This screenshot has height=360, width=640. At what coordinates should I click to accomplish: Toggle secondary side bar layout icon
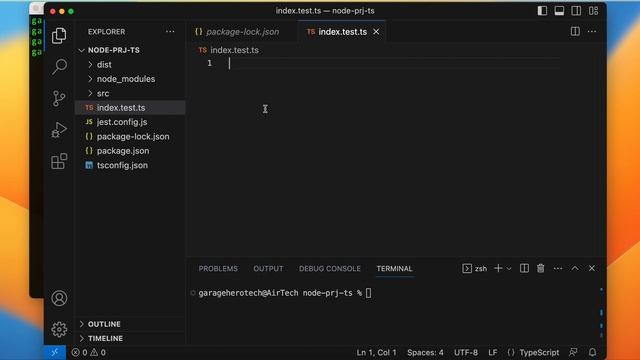click(x=576, y=11)
